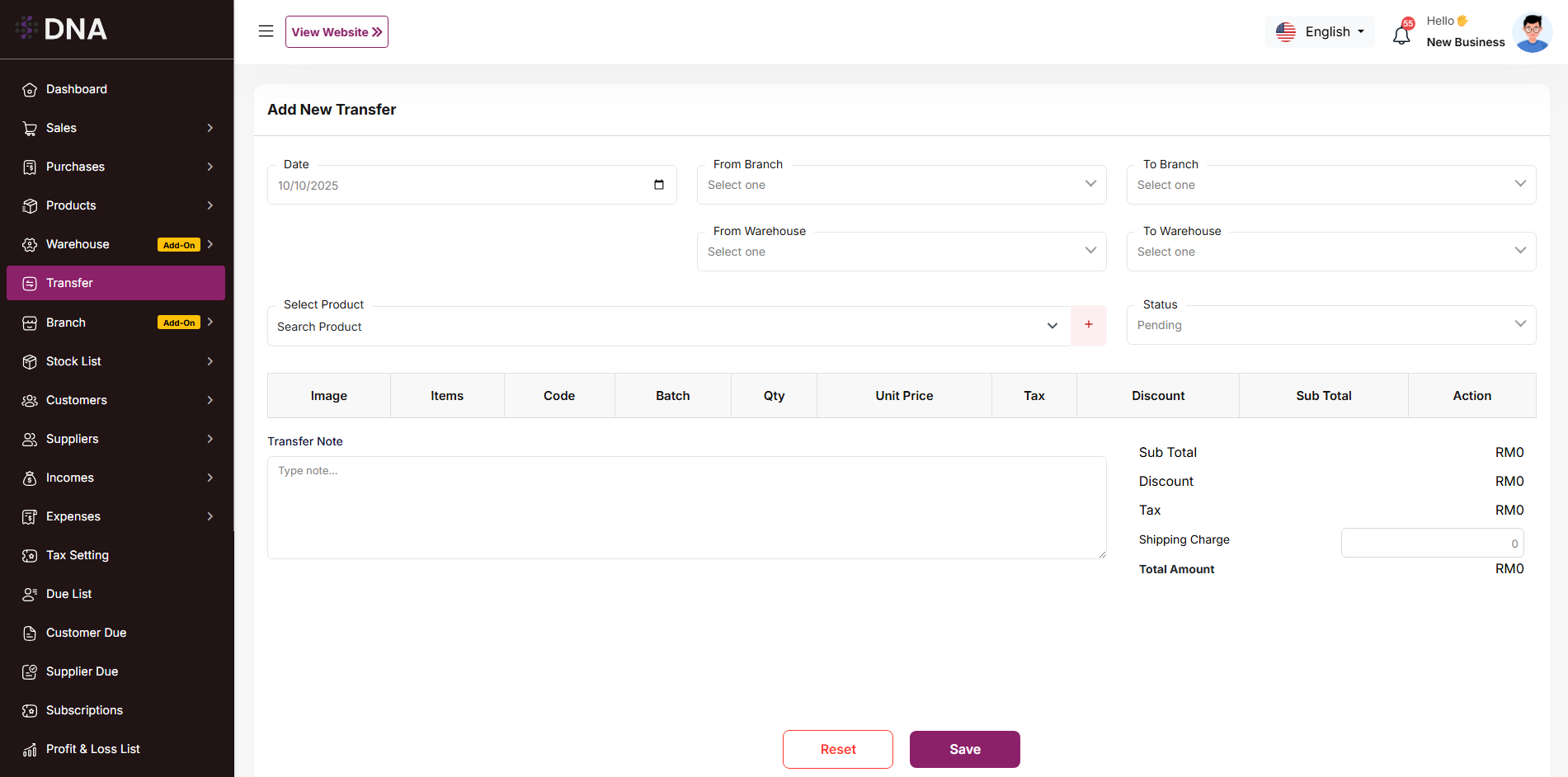The image size is (1568, 777).
Task: Click the Tax Setting sidebar icon
Action: (x=30, y=555)
